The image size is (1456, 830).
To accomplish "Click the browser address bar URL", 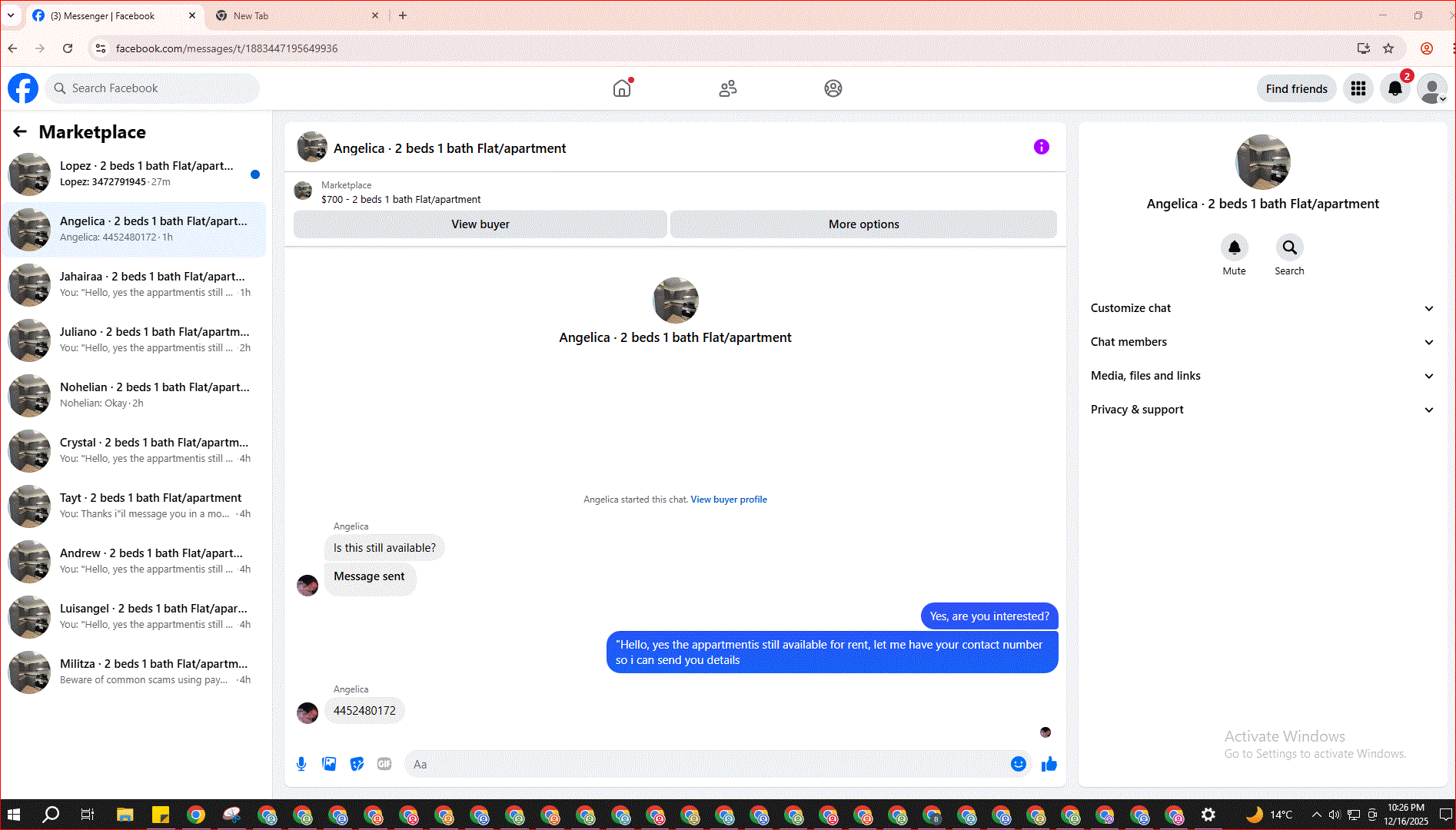I will click(x=227, y=48).
